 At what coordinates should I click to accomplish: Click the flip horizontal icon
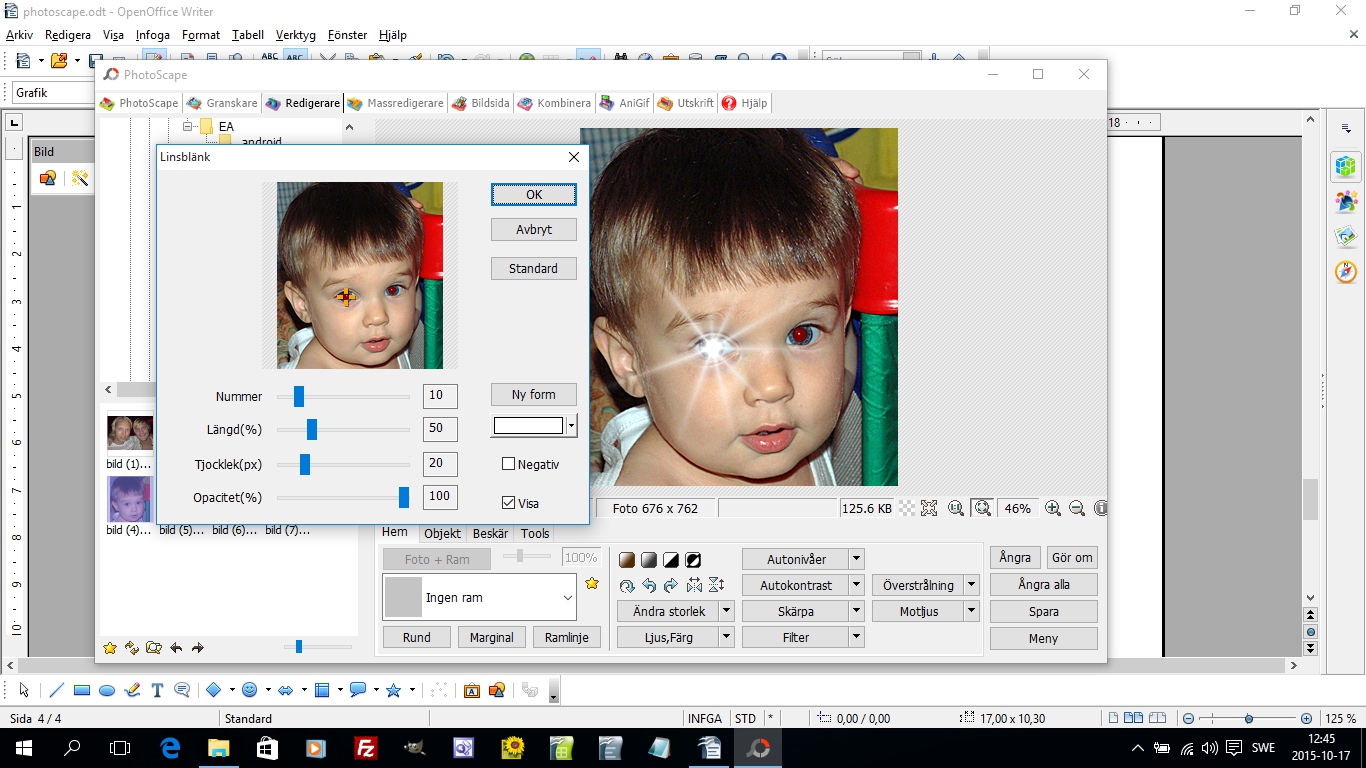693,586
